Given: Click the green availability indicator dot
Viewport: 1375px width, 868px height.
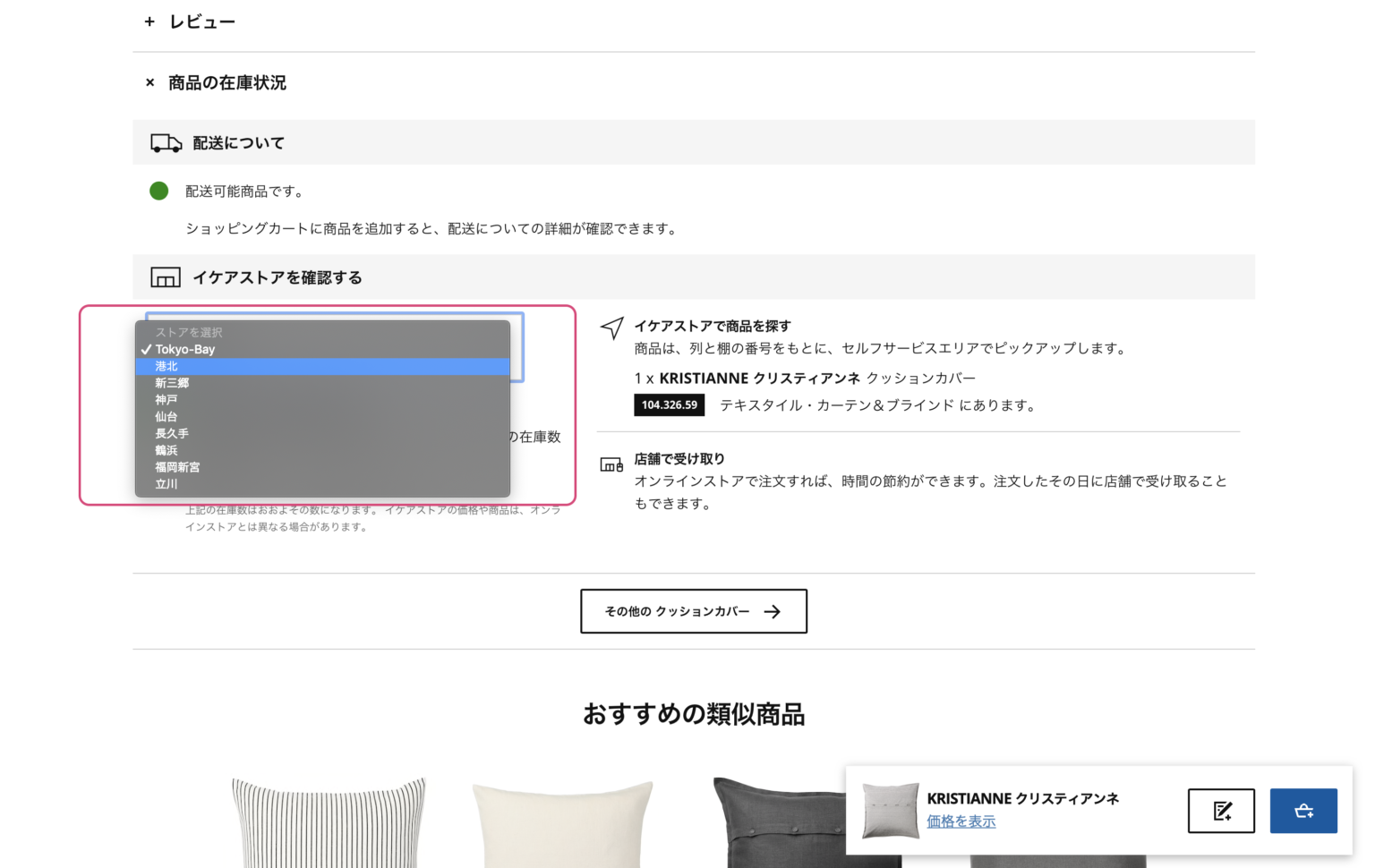Looking at the screenshot, I should pos(158,191).
